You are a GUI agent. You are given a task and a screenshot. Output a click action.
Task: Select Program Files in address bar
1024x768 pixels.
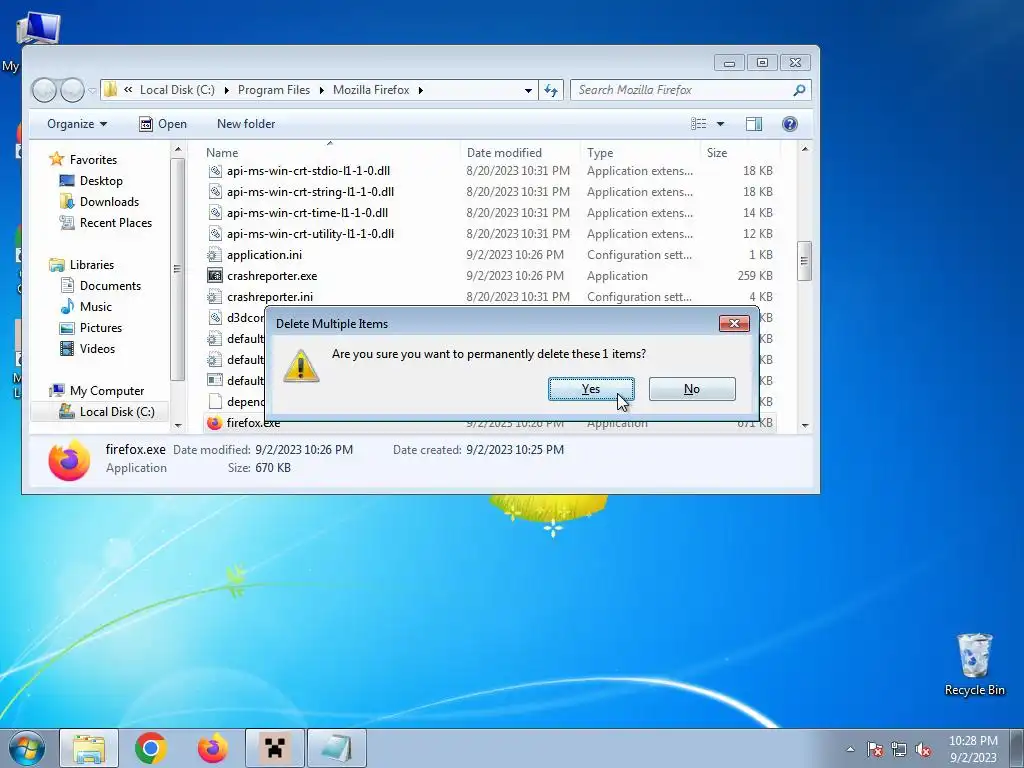point(274,90)
